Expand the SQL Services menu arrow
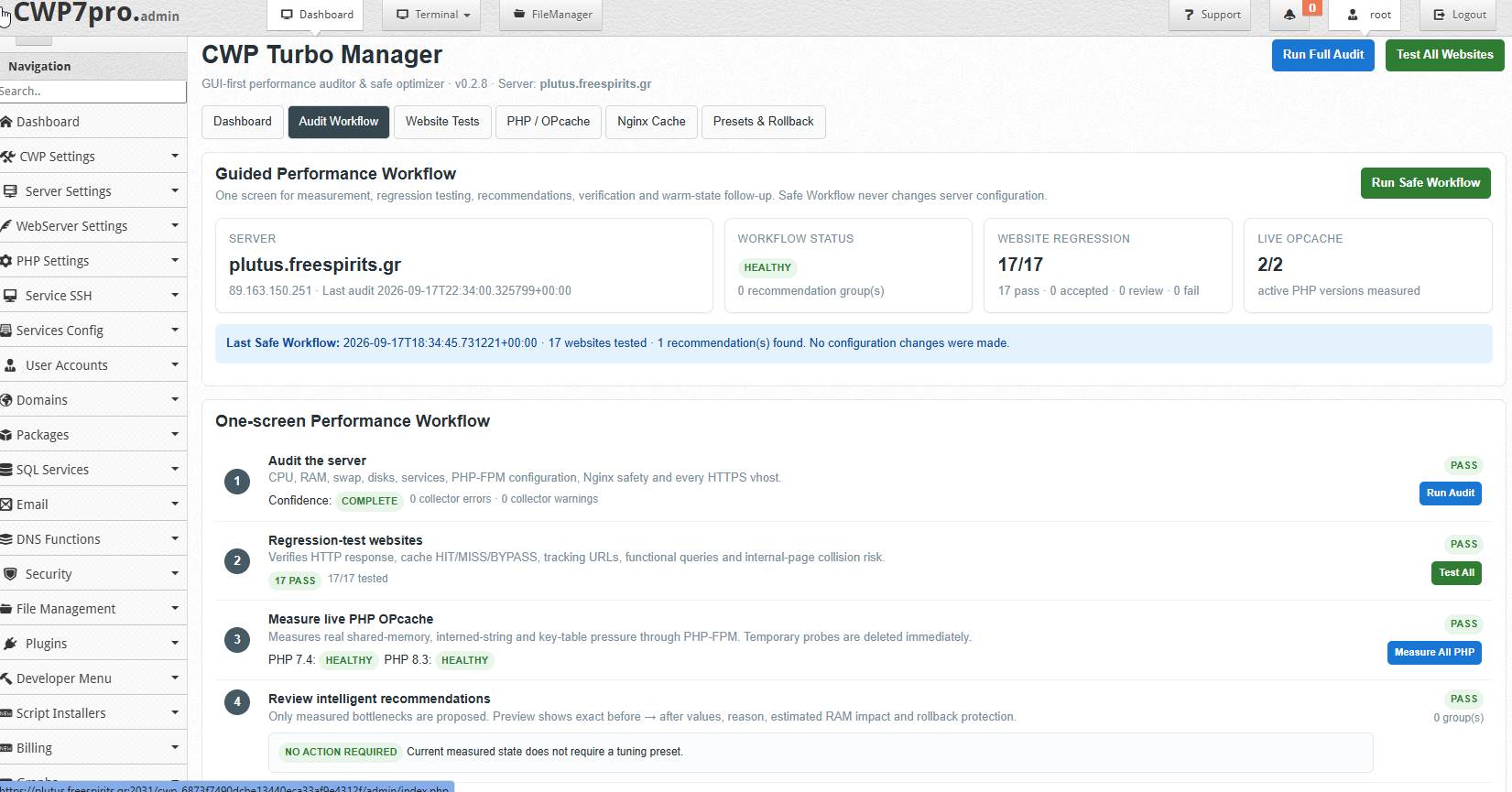 tap(175, 469)
